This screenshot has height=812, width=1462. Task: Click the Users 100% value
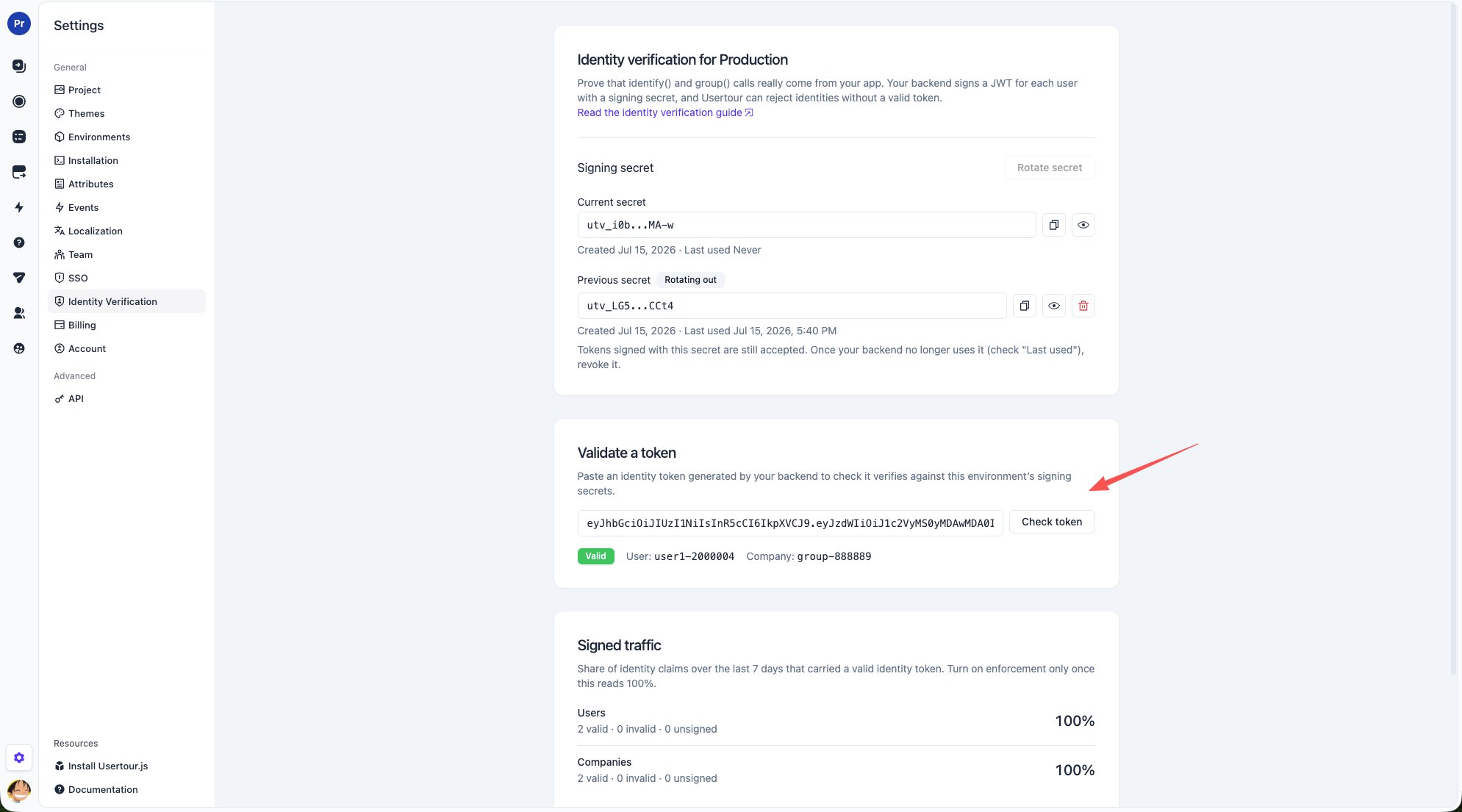pyautogui.click(x=1075, y=721)
